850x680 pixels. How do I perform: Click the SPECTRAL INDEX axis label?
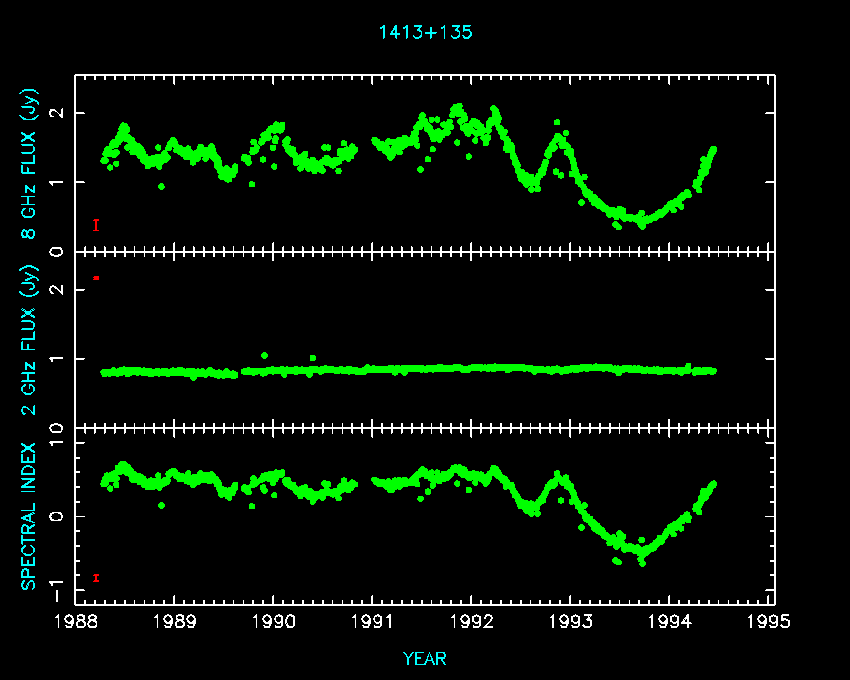(x=31, y=516)
